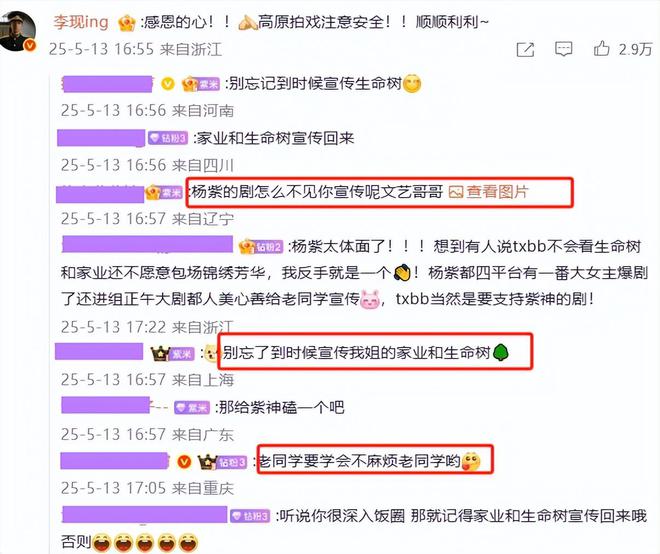Click 李现ing profile avatar

[x=18, y=31]
